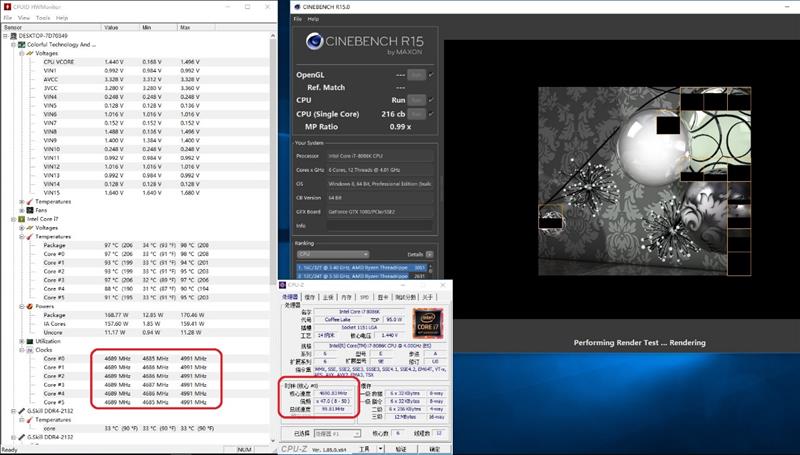Toggle the OpenGL test checkbox in Cinebench

click(x=431, y=75)
